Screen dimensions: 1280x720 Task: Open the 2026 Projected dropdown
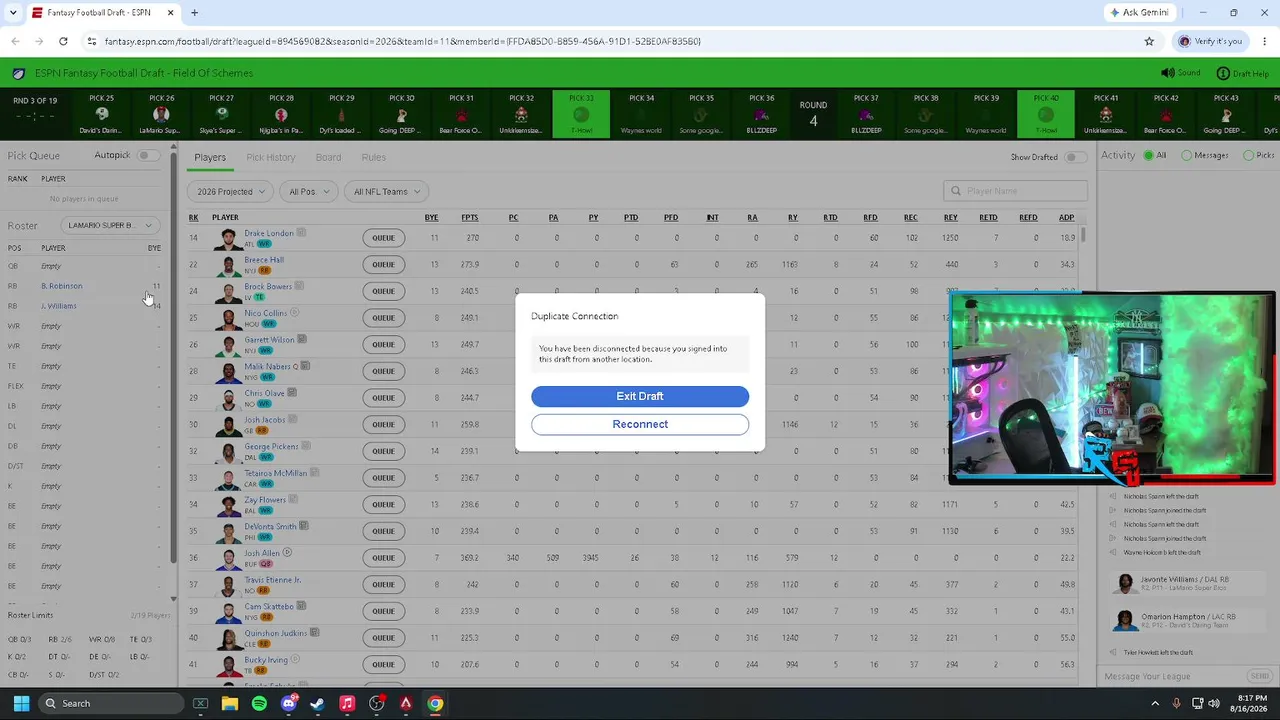pyautogui.click(x=230, y=191)
